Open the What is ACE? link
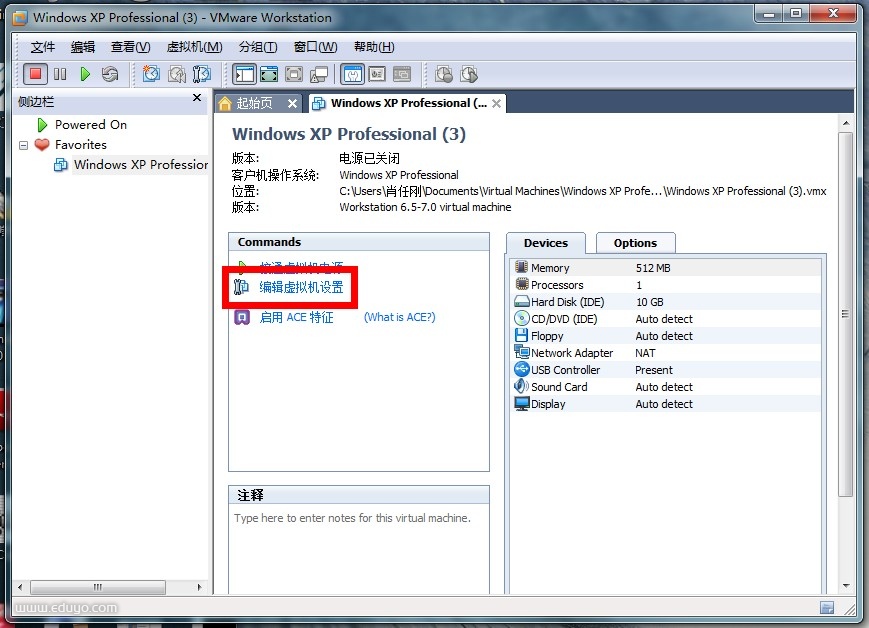Screen dimensions: 869x628 point(399,317)
